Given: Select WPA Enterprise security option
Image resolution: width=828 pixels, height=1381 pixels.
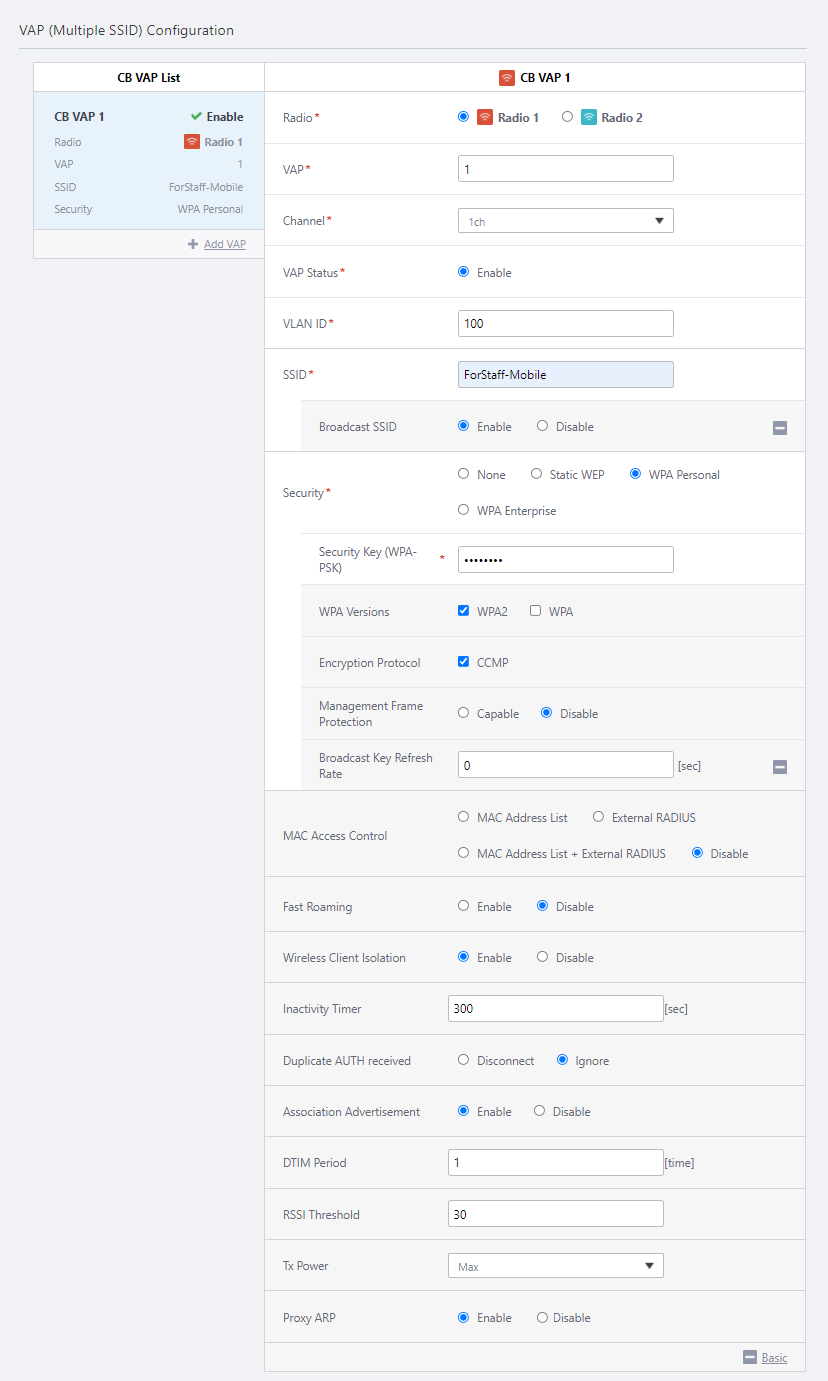Looking at the screenshot, I should coord(463,510).
